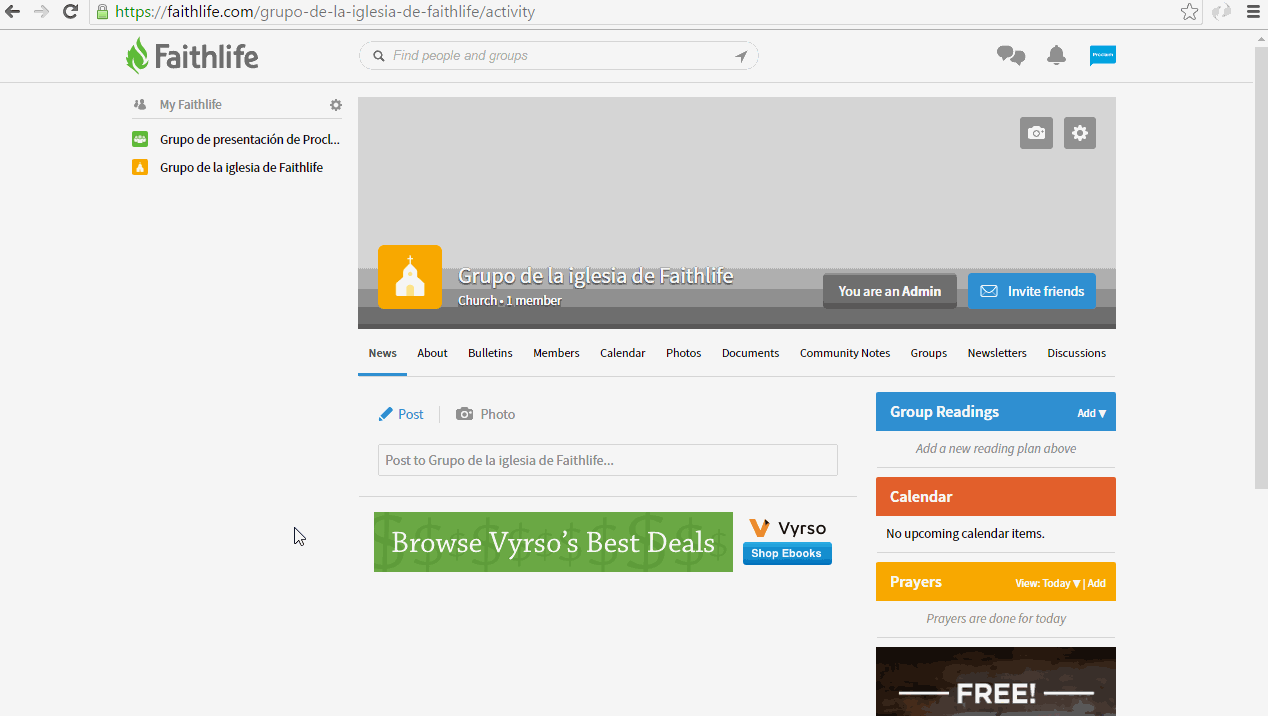Open the messages chat bubbles icon

click(x=1011, y=56)
